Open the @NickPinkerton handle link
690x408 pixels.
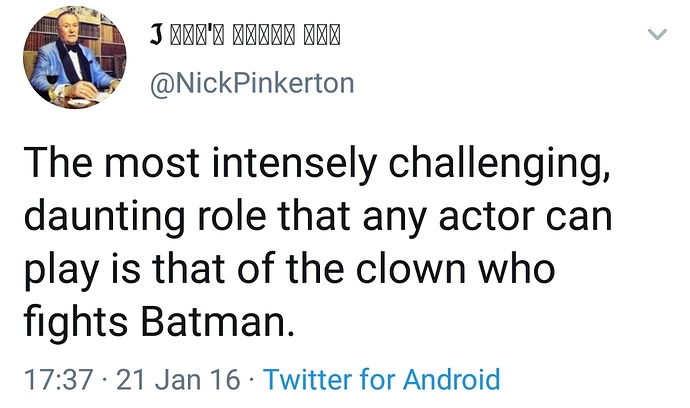251,84
